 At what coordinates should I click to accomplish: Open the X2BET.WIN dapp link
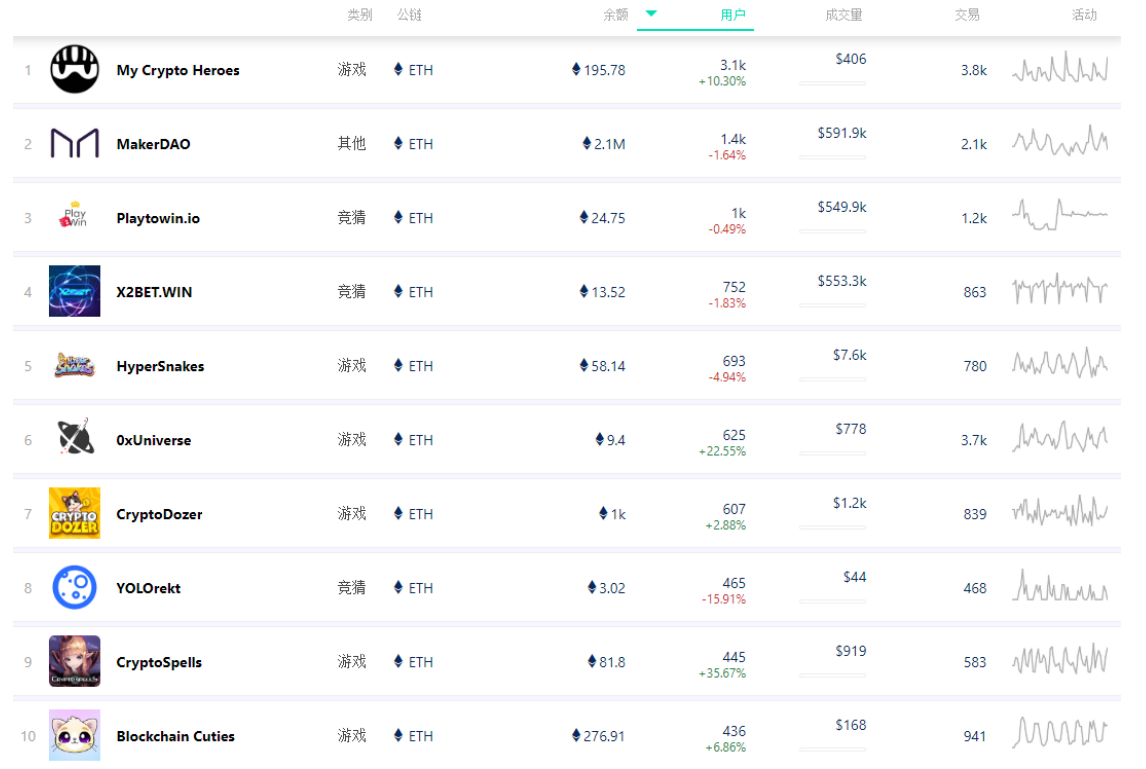(154, 292)
